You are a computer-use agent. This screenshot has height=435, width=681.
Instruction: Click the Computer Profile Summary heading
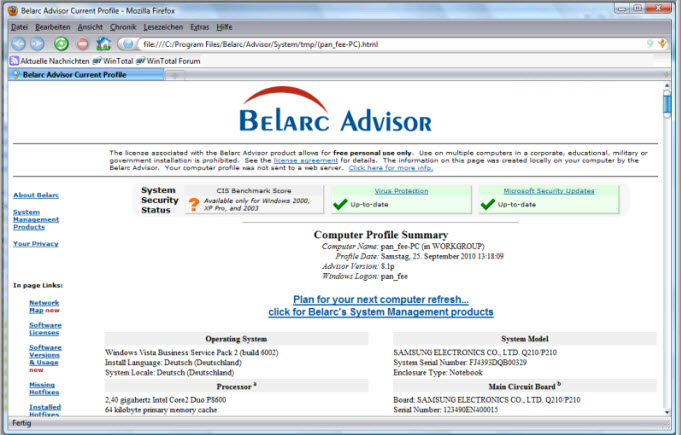[x=381, y=235]
